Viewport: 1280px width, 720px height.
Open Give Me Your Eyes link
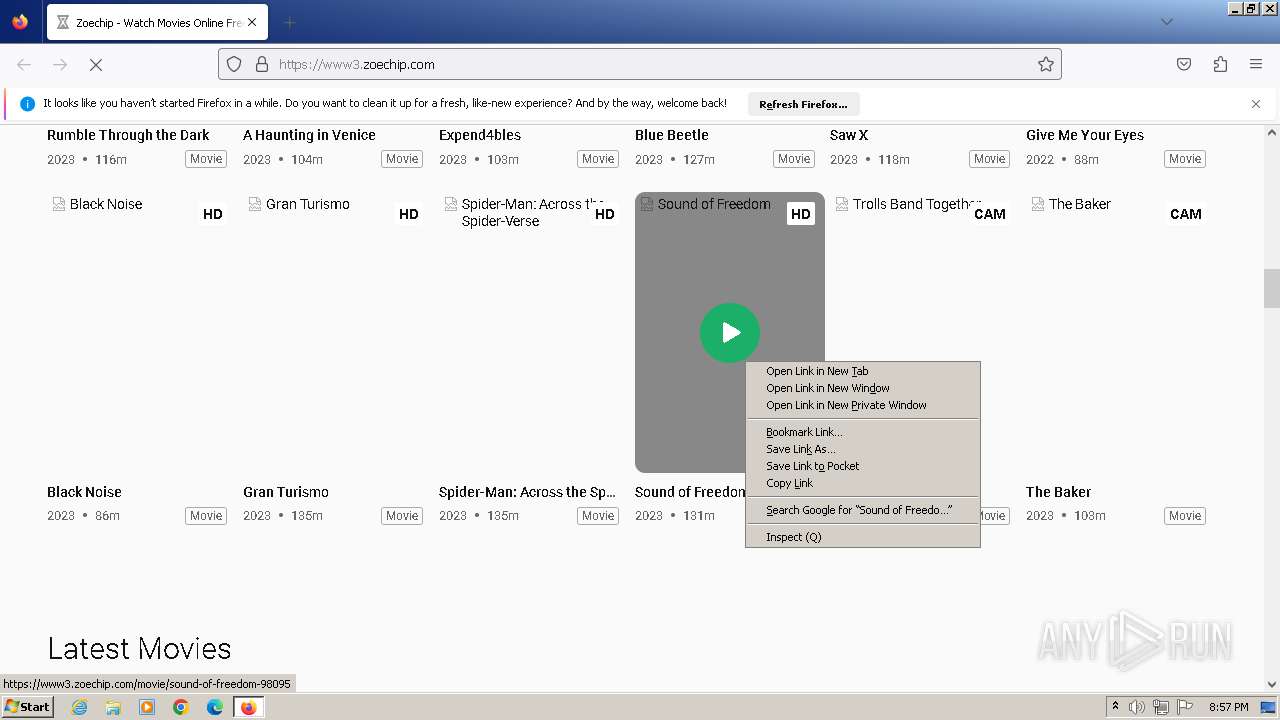pos(1085,135)
